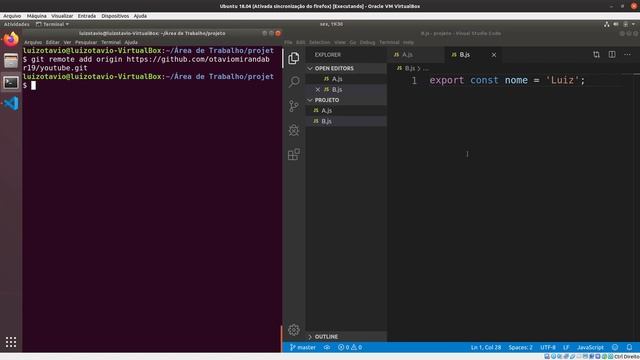Image resolution: width=640 pixels, height=360 pixels.
Task: Open Dispositivos menu in VirtualBox
Action: [115, 16]
